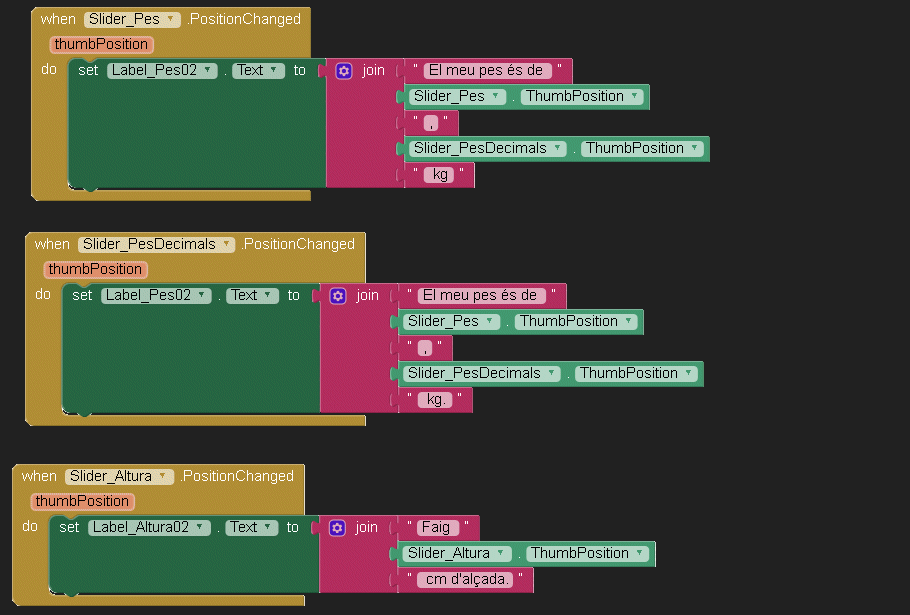This screenshot has height=615, width=910.
Task: Edit the "kg." text string with period
Action: click(x=437, y=399)
